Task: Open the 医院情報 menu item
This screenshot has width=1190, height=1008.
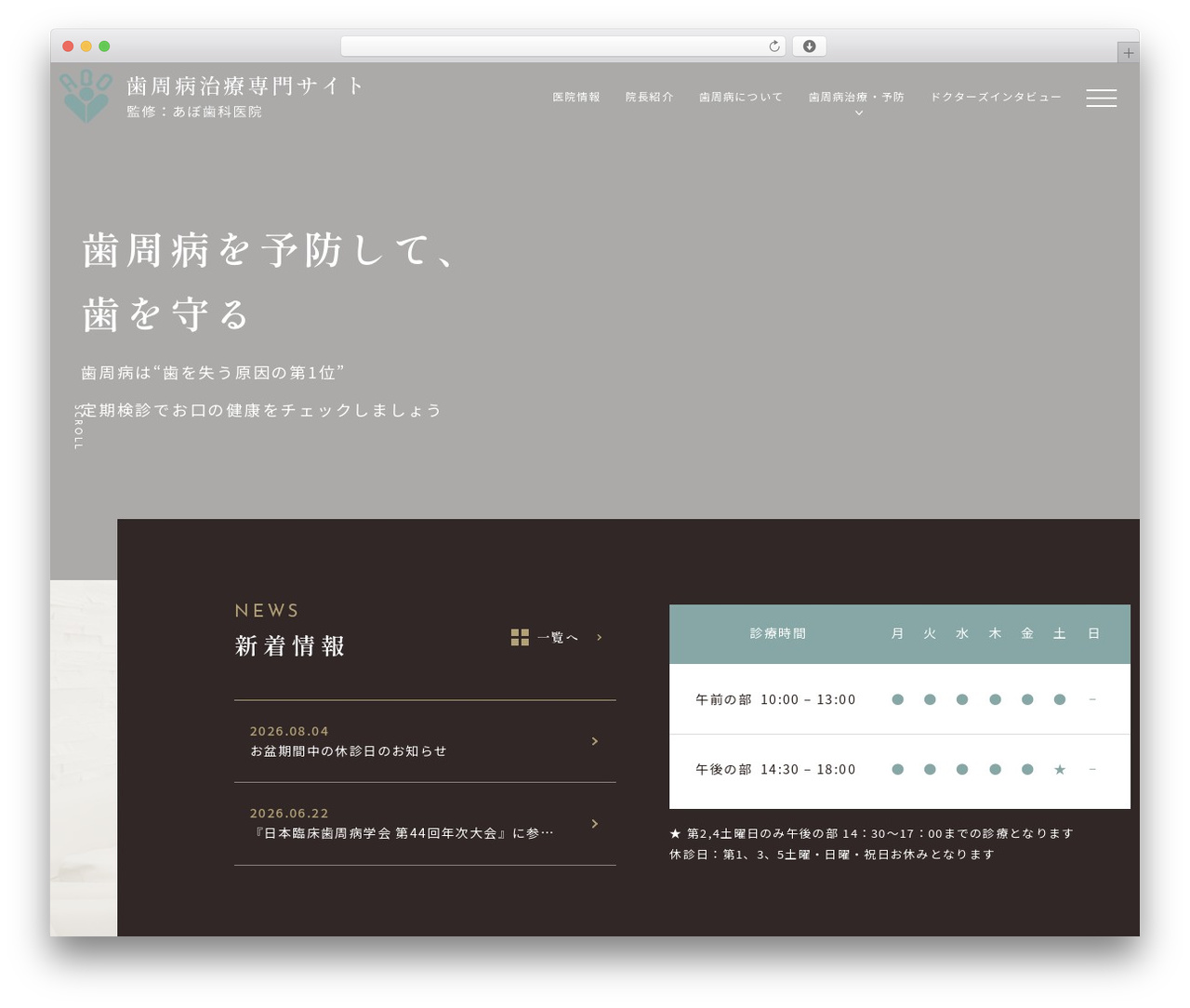Action: click(576, 97)
